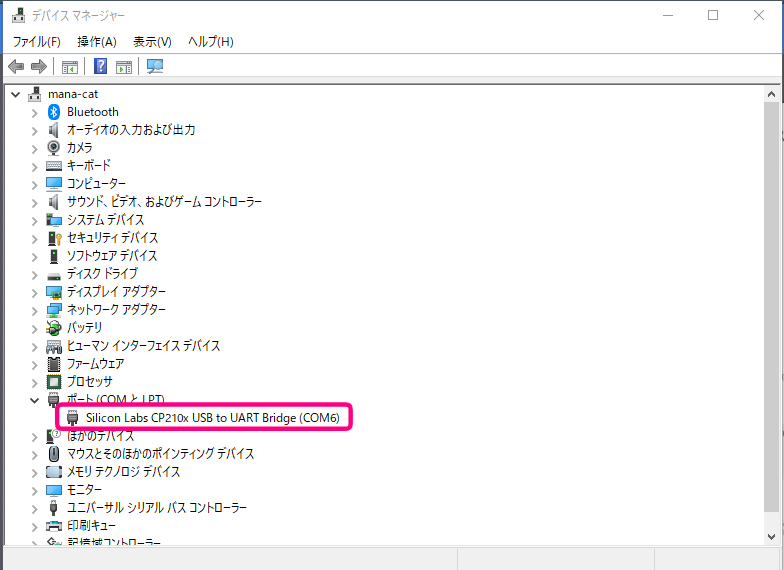Expand the キーボード category
784x570 pixels.
[x=34, y=166]
